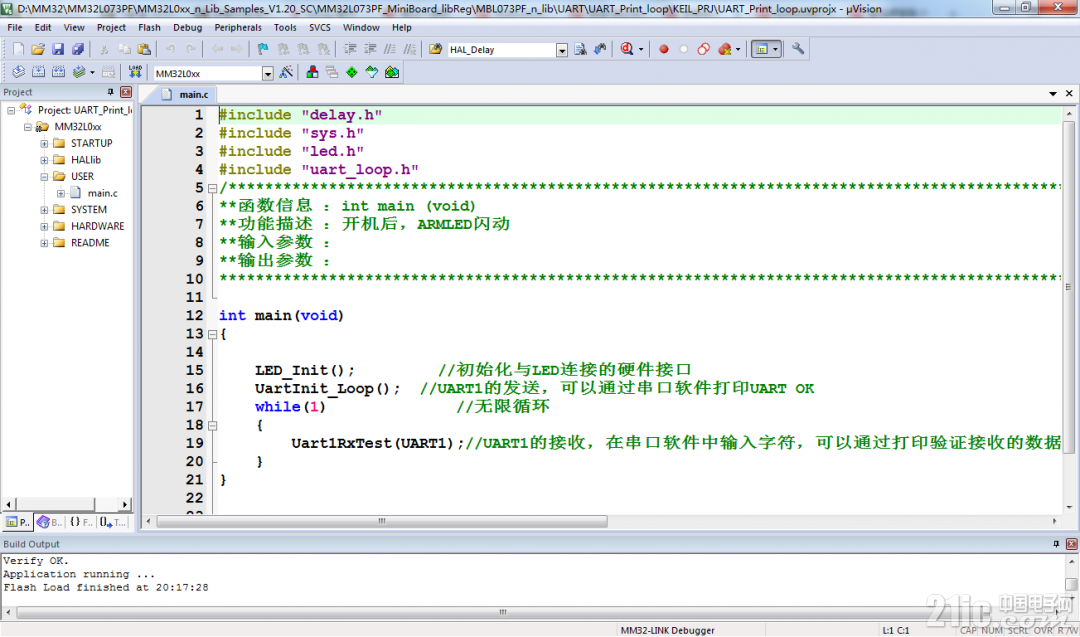Click the Build Output horizontal scrollbar thumb
Viewport: 1080px width, 637px height.
click(x=502, y=612)
